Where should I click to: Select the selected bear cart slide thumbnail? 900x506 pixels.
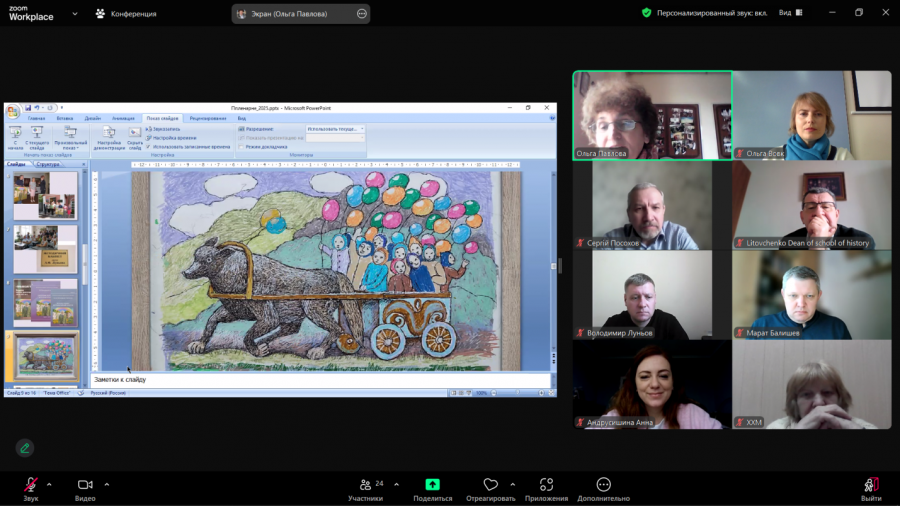tap(45, 356)
